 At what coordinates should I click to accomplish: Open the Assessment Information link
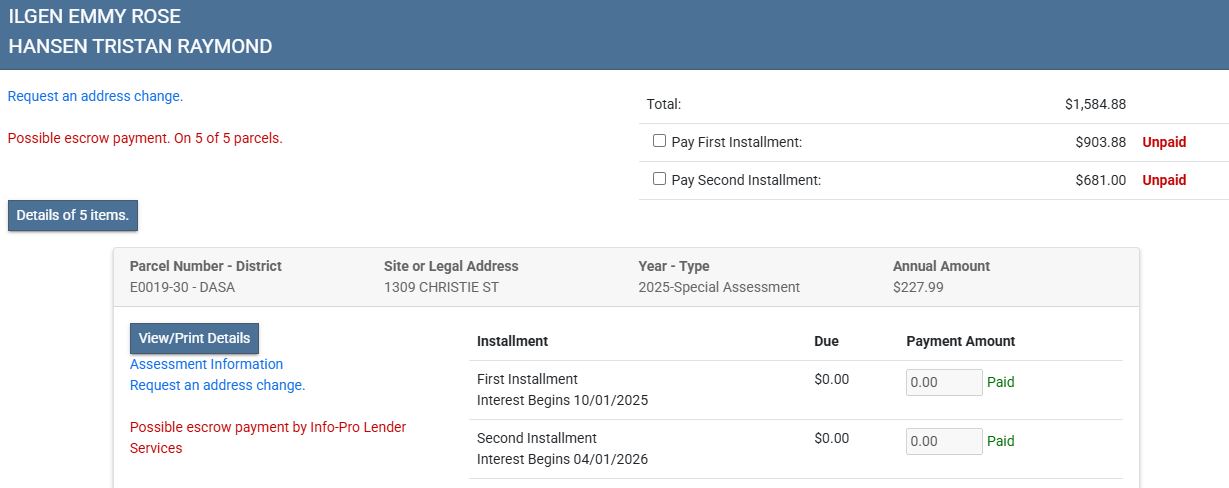[206, 364]
